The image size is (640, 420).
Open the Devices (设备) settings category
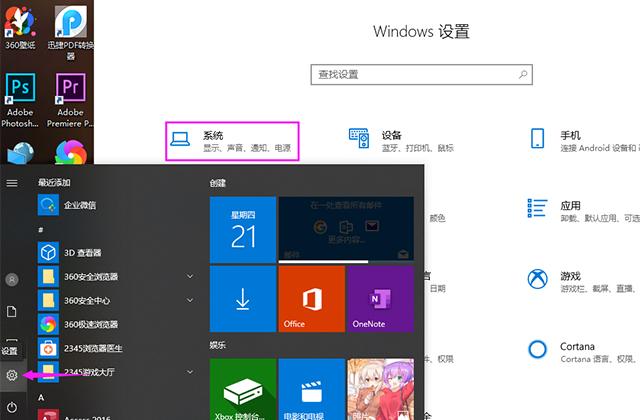tap(402, 140)
